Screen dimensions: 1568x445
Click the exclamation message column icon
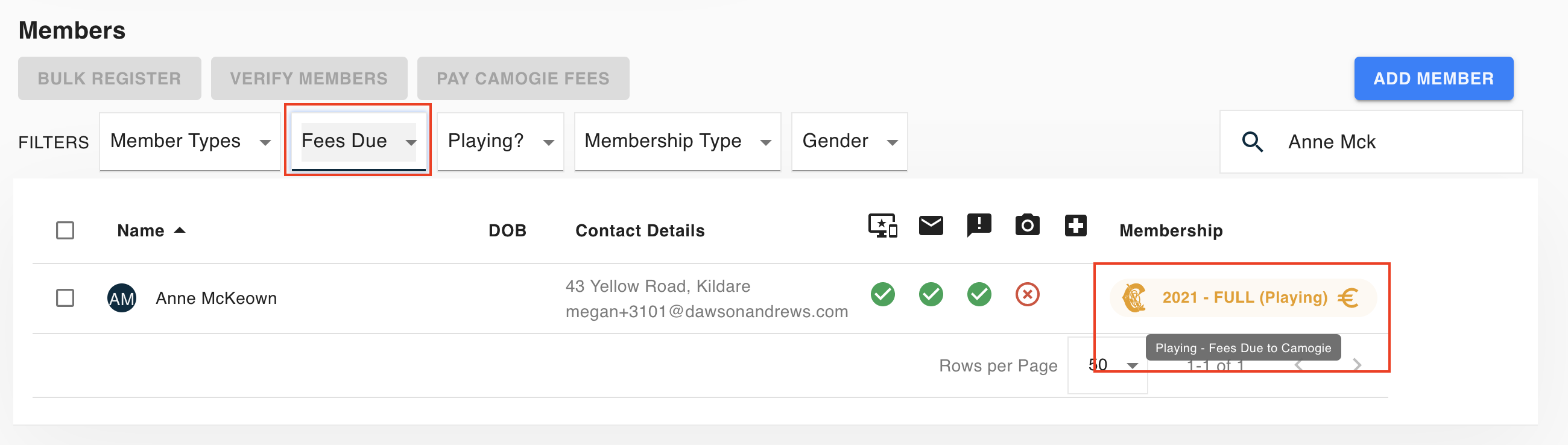[979, 226]
